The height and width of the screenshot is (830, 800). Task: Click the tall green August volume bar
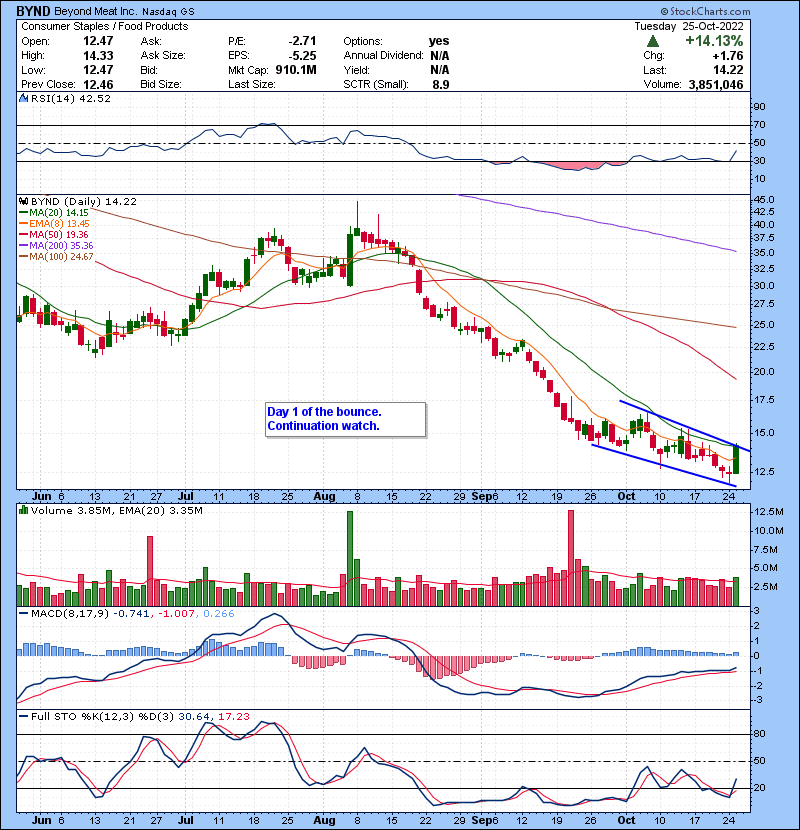349,558
